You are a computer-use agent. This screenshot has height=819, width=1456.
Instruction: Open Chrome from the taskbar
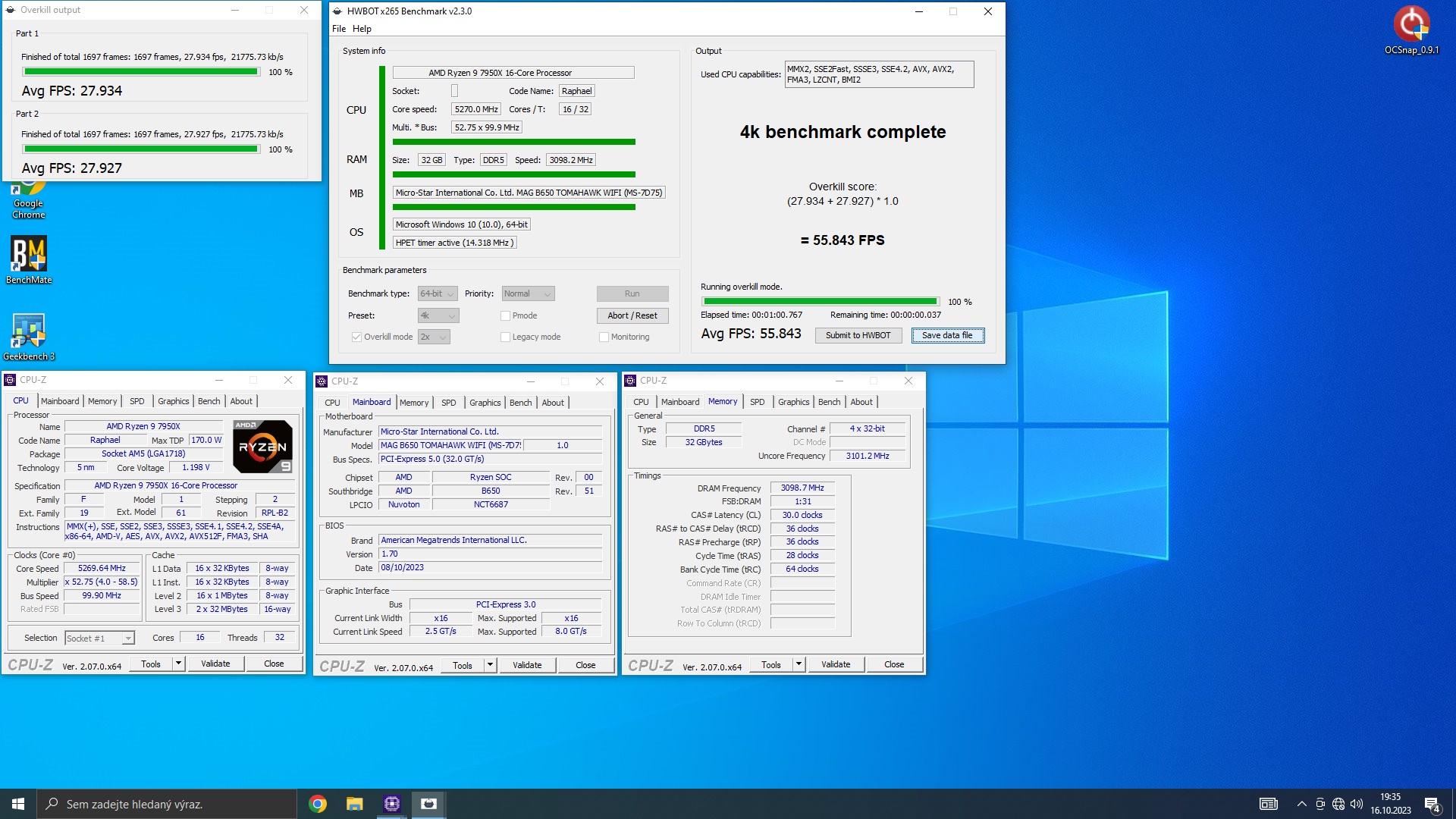pos(318,804)
